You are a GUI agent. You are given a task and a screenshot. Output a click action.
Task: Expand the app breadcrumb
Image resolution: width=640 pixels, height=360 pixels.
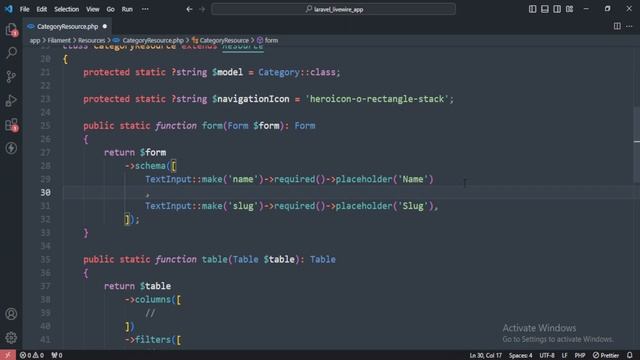[35, 40]
